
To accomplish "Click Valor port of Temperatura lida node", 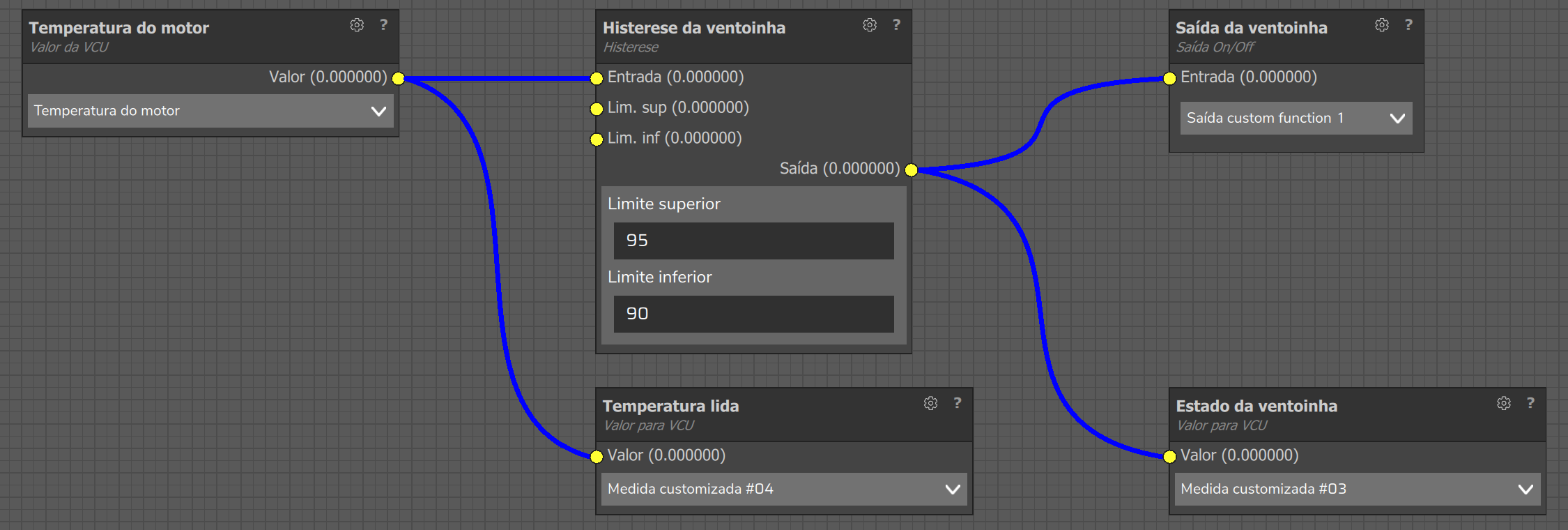I will [x=597, y=457].
